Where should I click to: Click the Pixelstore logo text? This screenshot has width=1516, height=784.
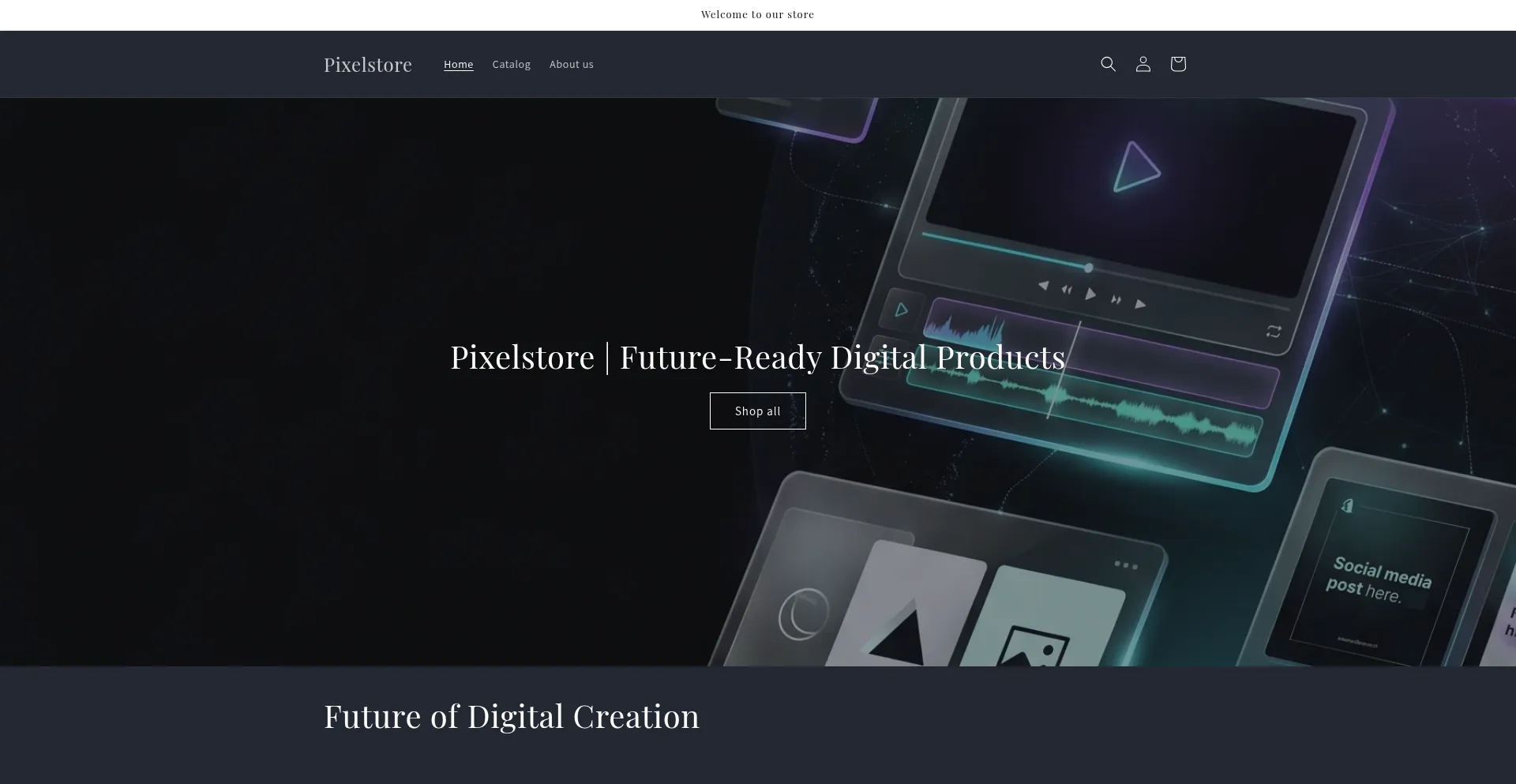(368, 64)
